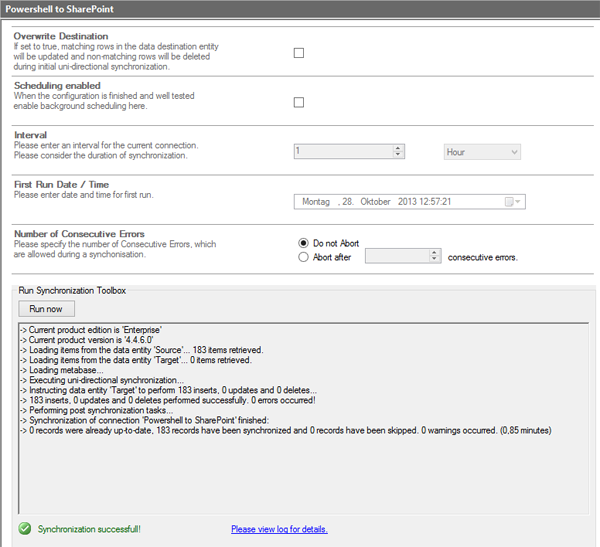Open the First Run date picker calendar
600x547 pixels.
(513, 202)
